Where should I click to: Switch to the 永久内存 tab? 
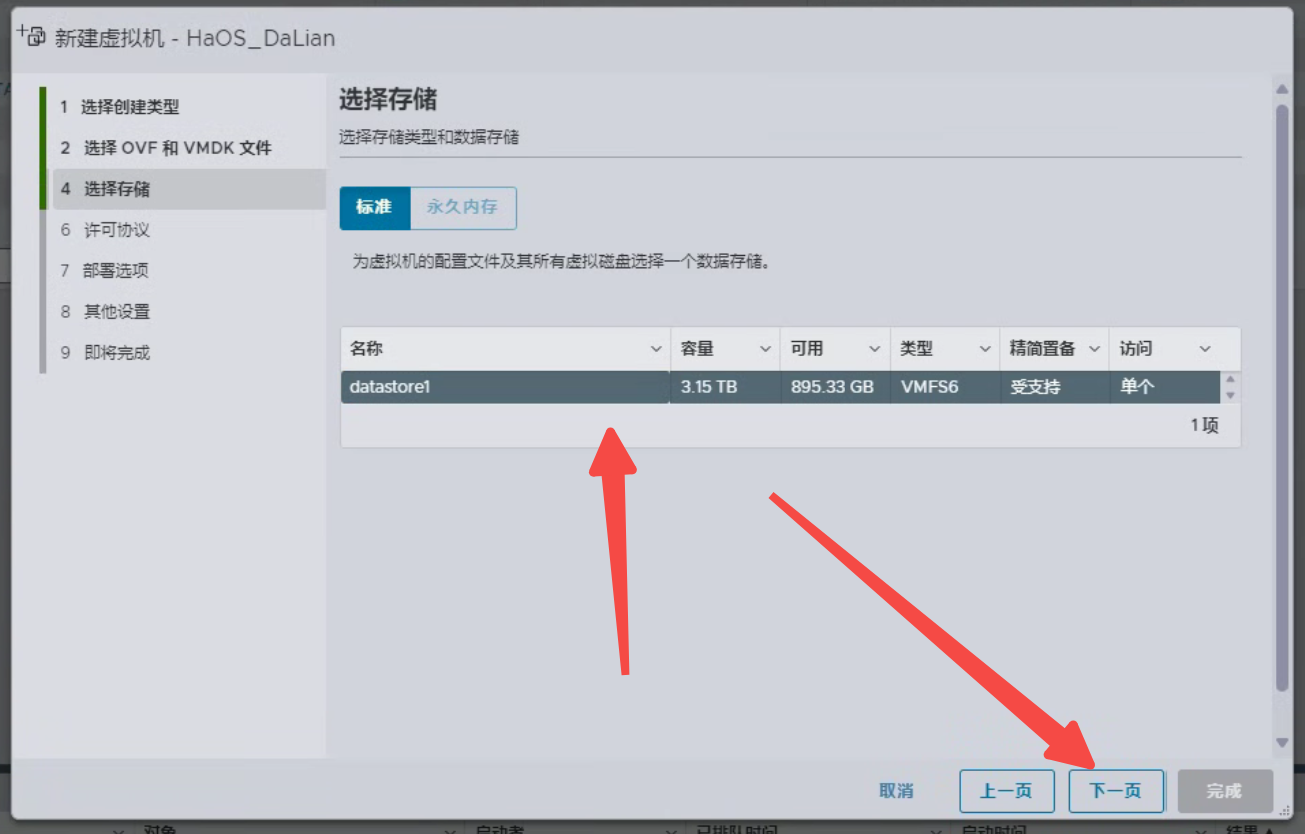click(462, 208)
